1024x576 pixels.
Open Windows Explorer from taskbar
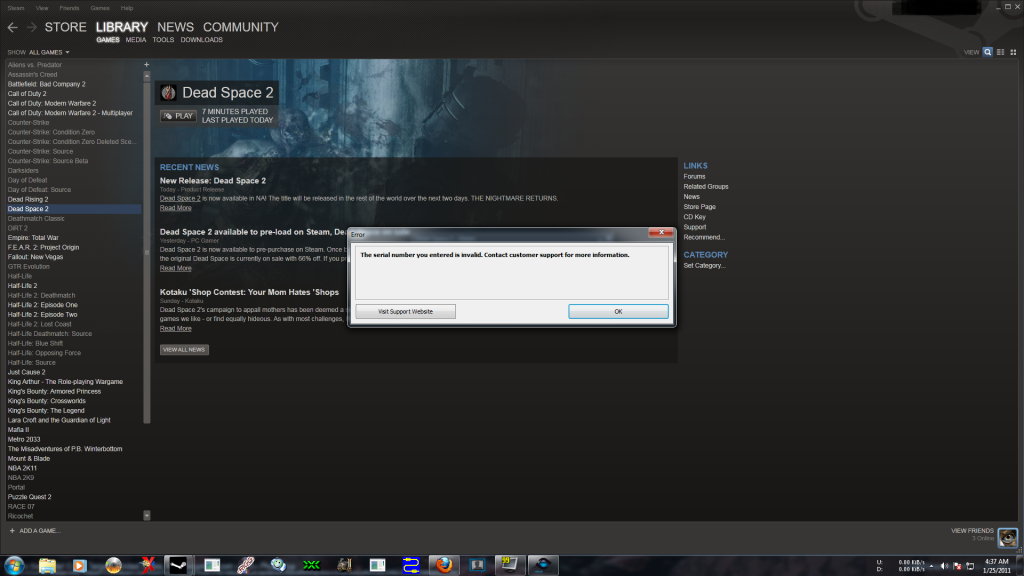pyautogui.click(x=47, y=566)
